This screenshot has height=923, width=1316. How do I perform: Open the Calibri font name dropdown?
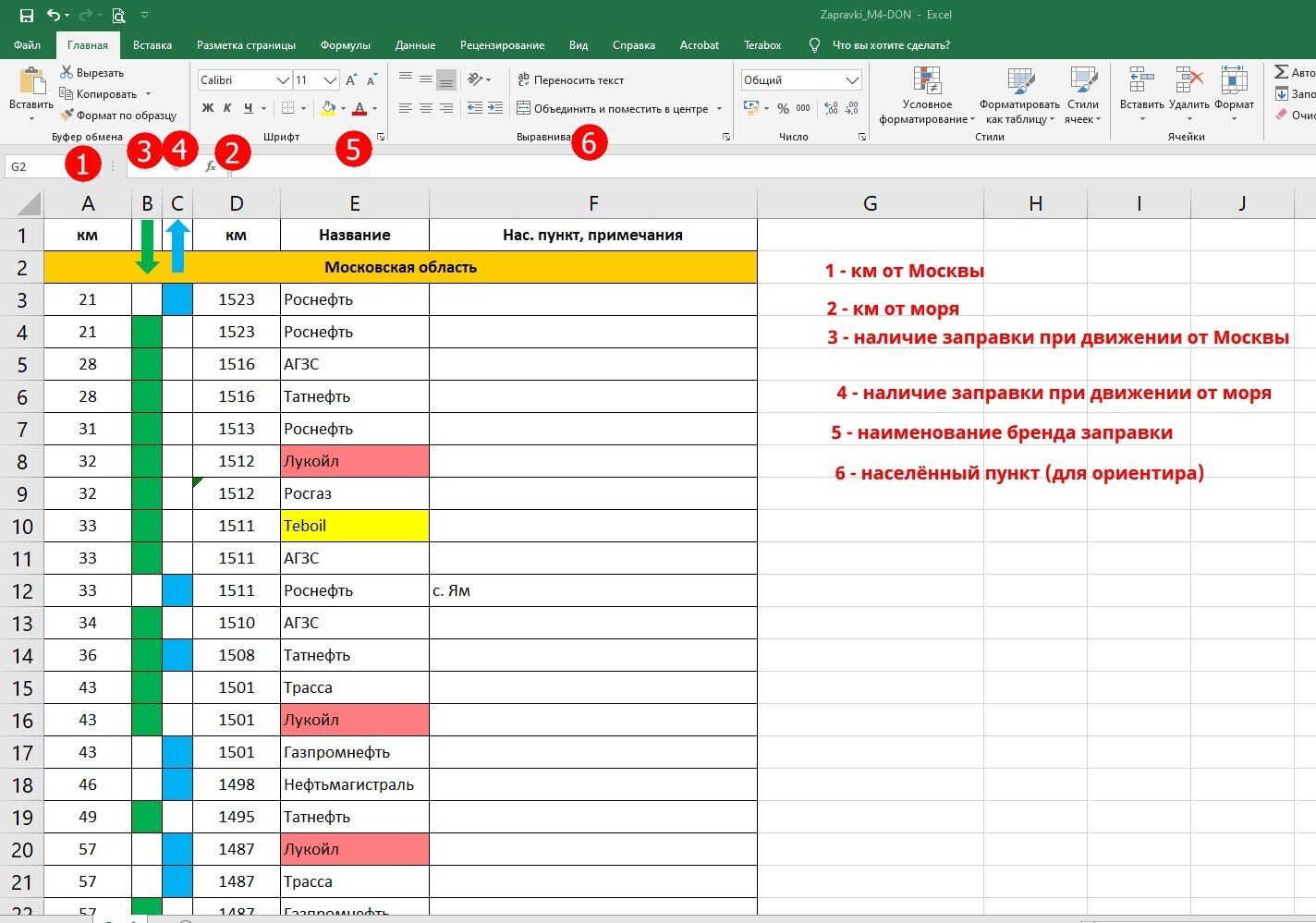click(283, 80)
